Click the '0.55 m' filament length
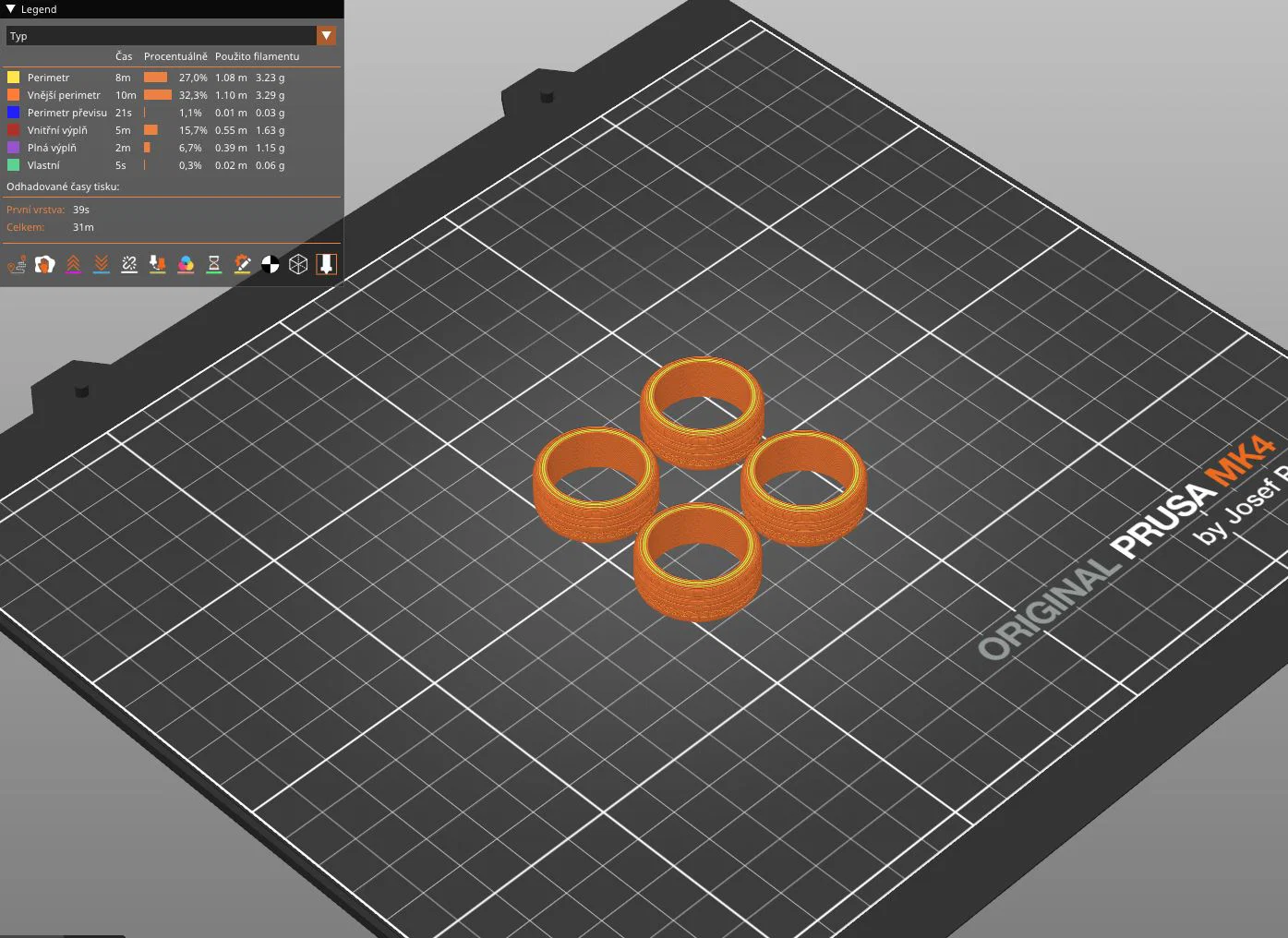Screen dimensions: 1288x938 point(231,130)
